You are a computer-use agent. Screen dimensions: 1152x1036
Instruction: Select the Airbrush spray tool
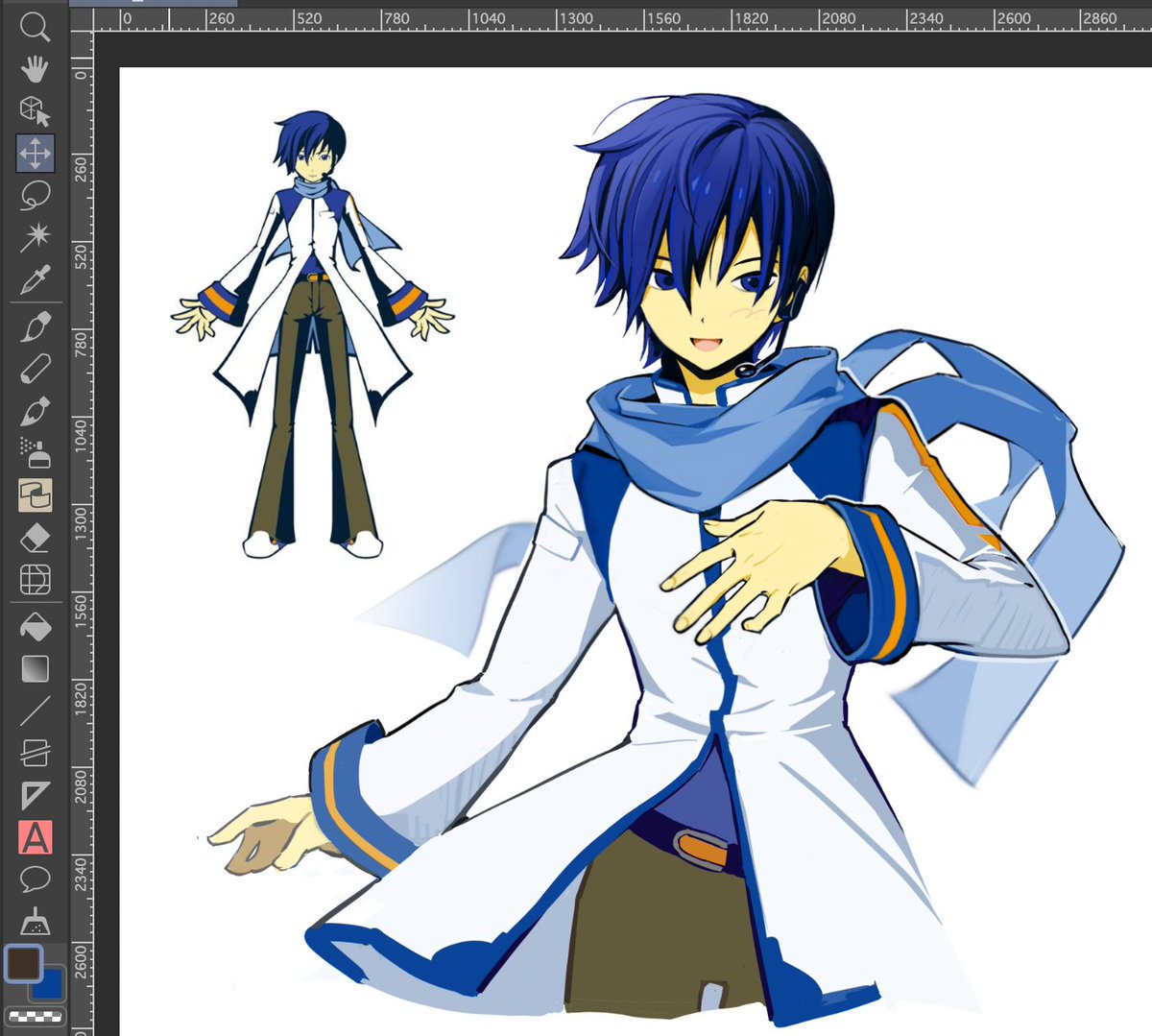pyautogui.click(x=35, y=453)
